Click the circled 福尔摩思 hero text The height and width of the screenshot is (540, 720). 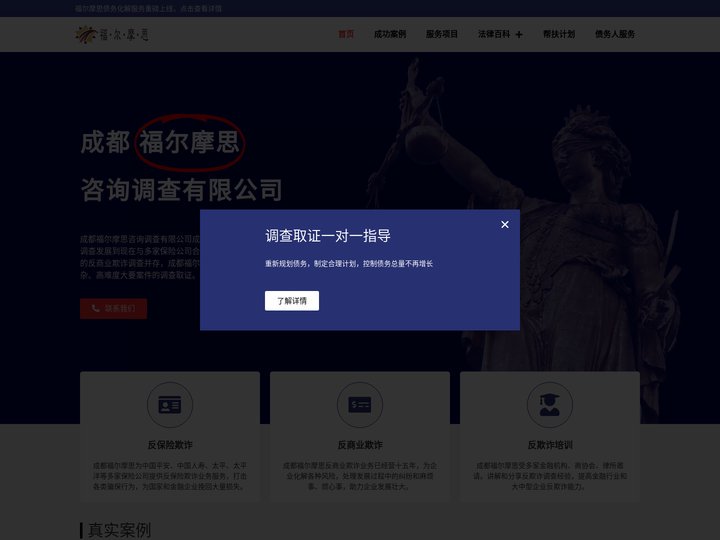pos(189,142)
